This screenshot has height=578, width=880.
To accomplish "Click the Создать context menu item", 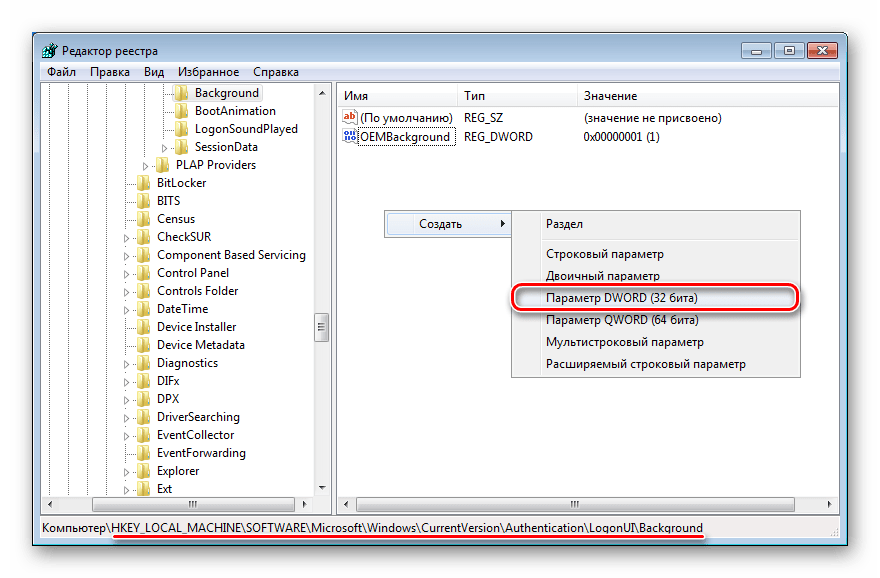I will coord(448,224).
